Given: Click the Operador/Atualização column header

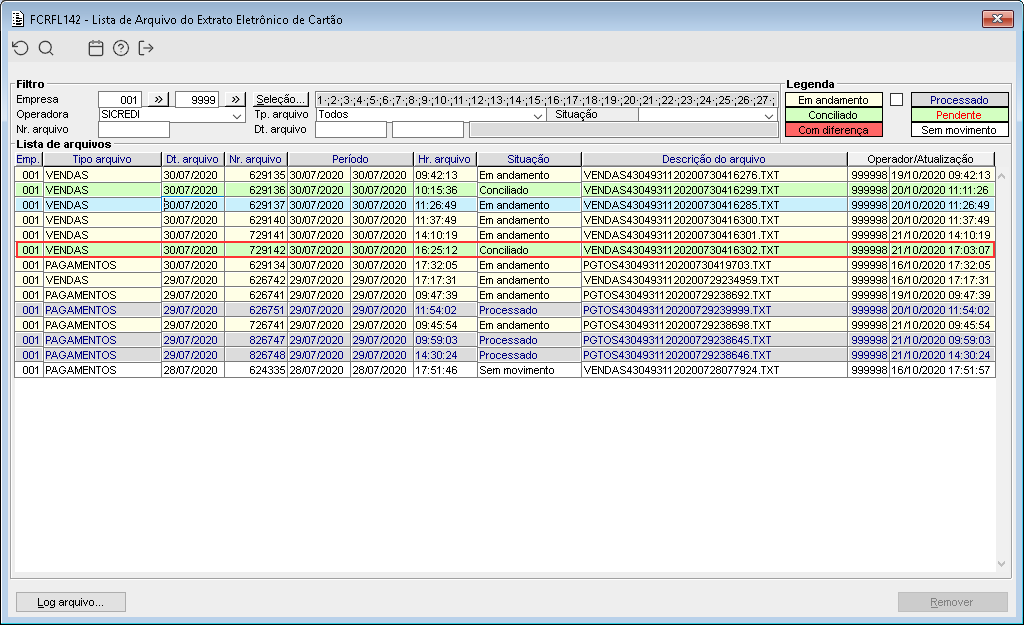Looking at the screenshot, I should [920, 159].
